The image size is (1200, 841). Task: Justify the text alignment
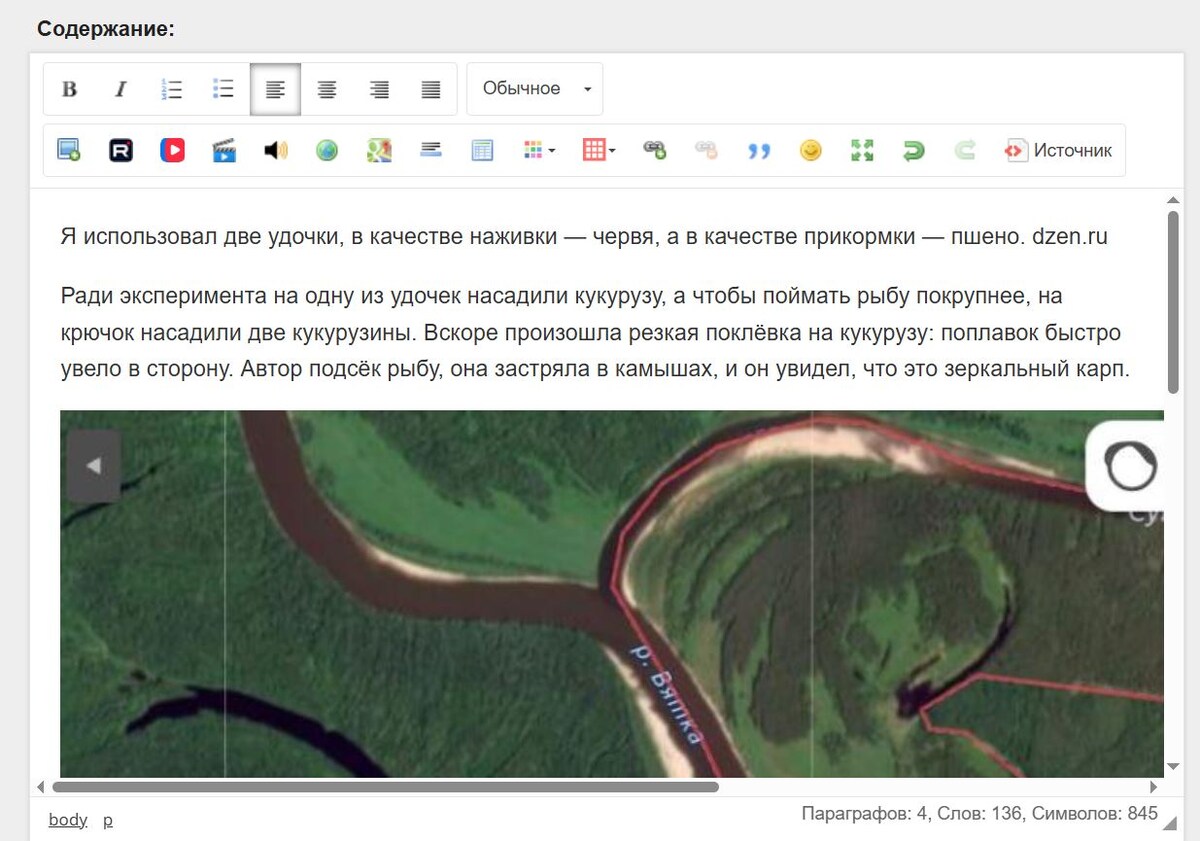point(431,89)
